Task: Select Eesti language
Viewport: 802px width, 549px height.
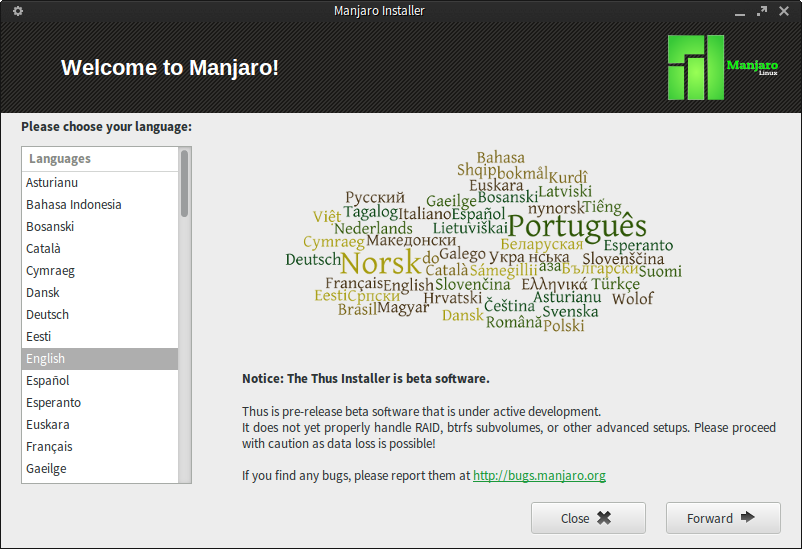Action: (x=100, y=337)
